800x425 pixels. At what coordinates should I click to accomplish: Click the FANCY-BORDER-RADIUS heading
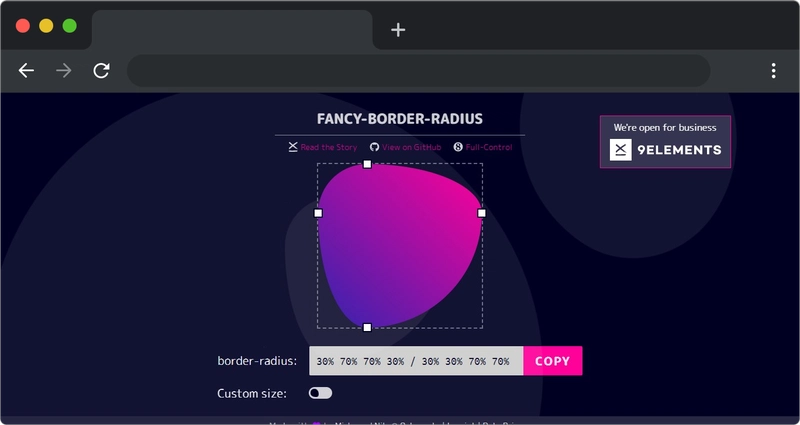tap(399, 119)
